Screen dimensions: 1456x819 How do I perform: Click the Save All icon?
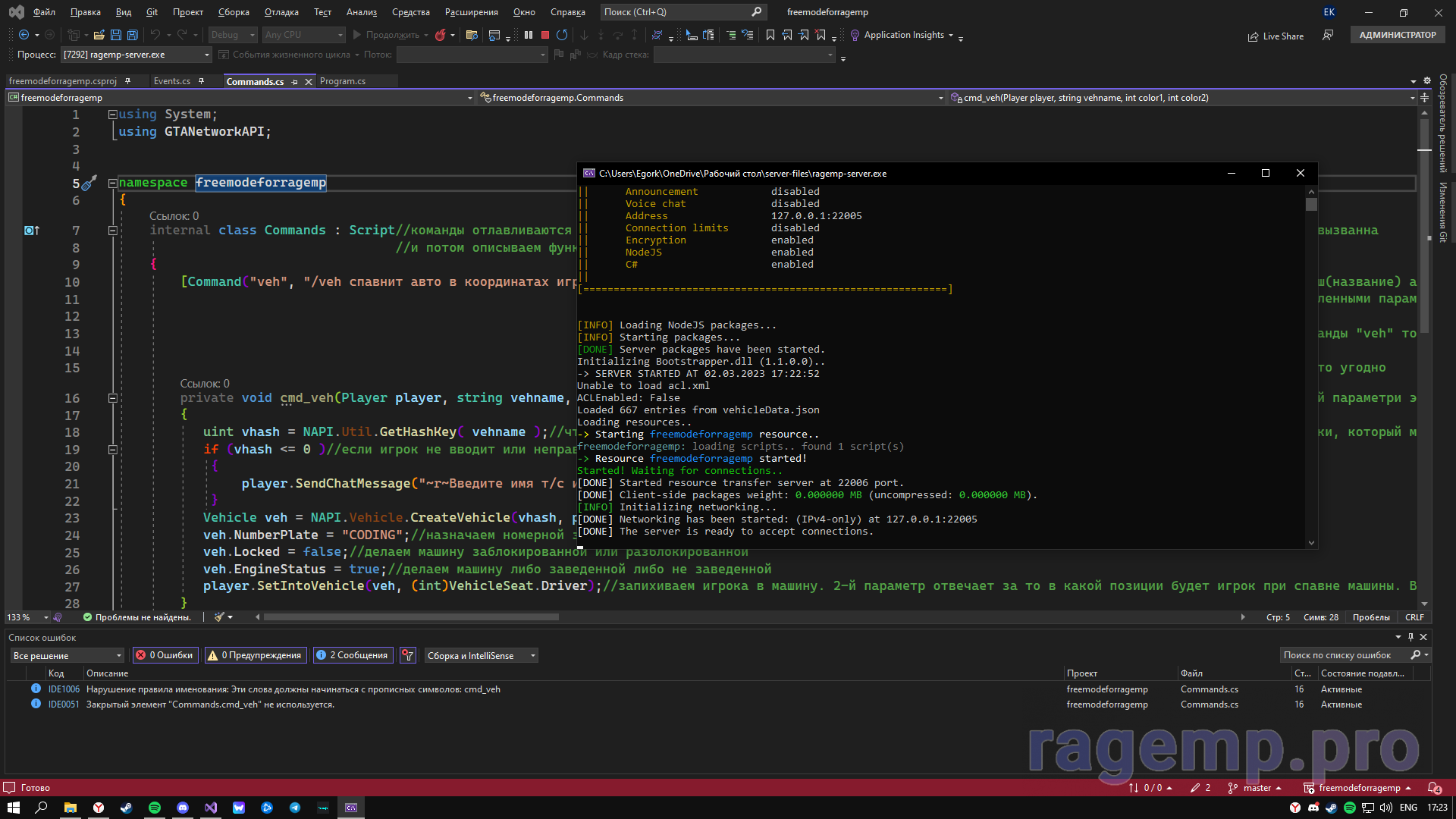point(133,35)
